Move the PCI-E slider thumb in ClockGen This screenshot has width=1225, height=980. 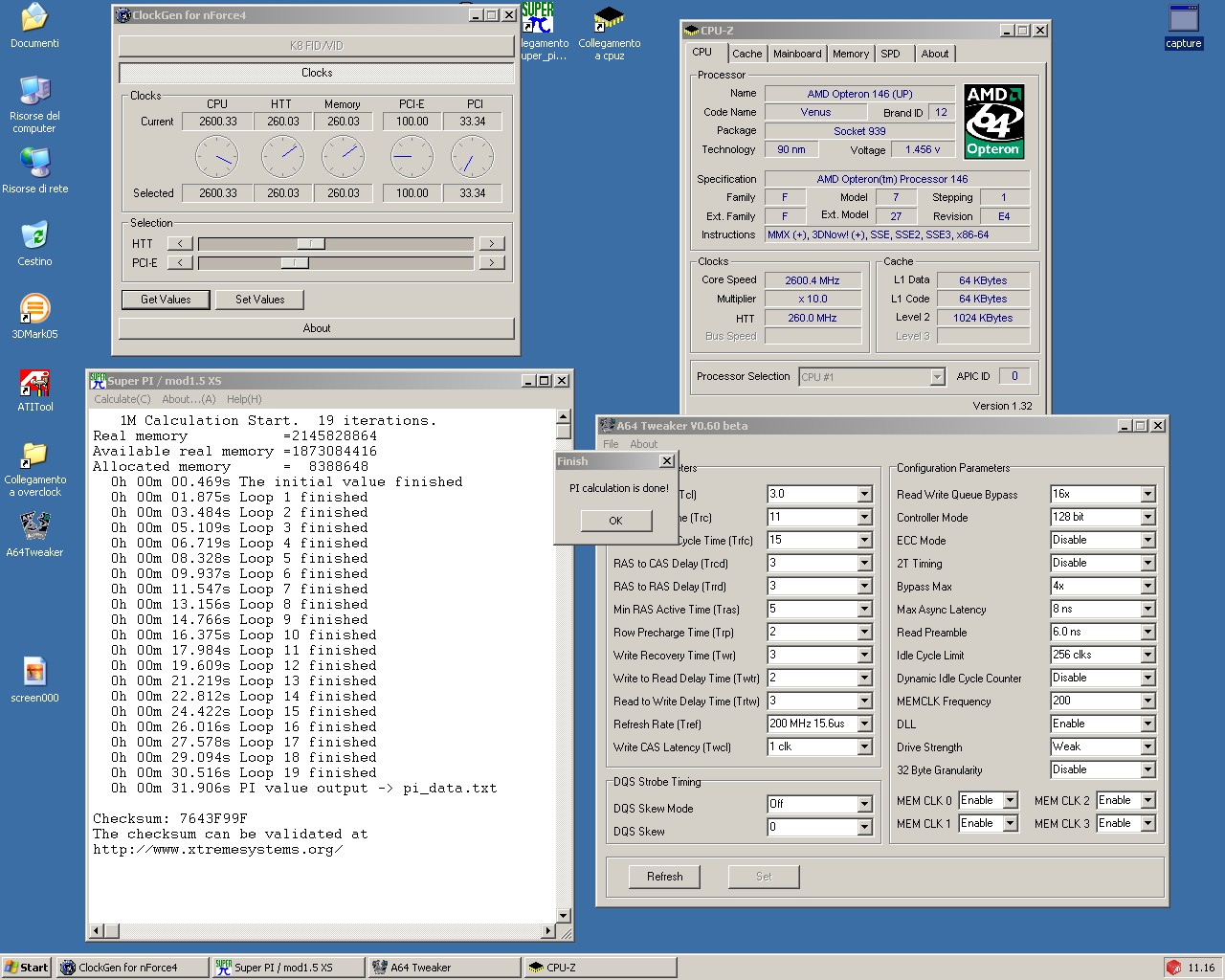295,262
